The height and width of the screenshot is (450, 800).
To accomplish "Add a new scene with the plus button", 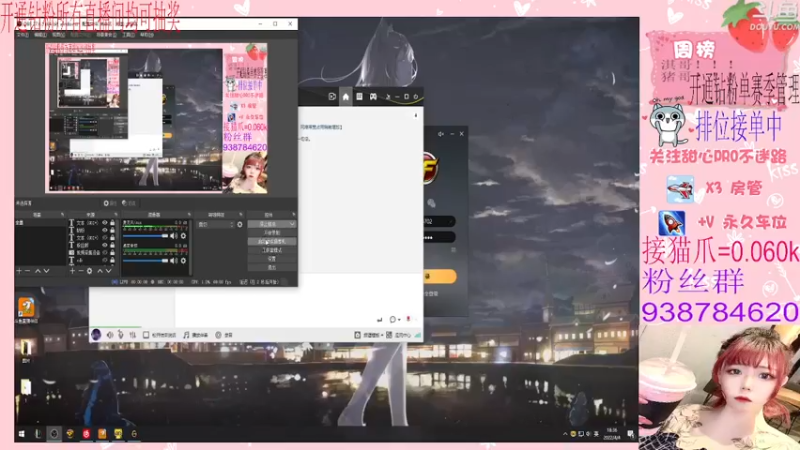I will point(19,271).
